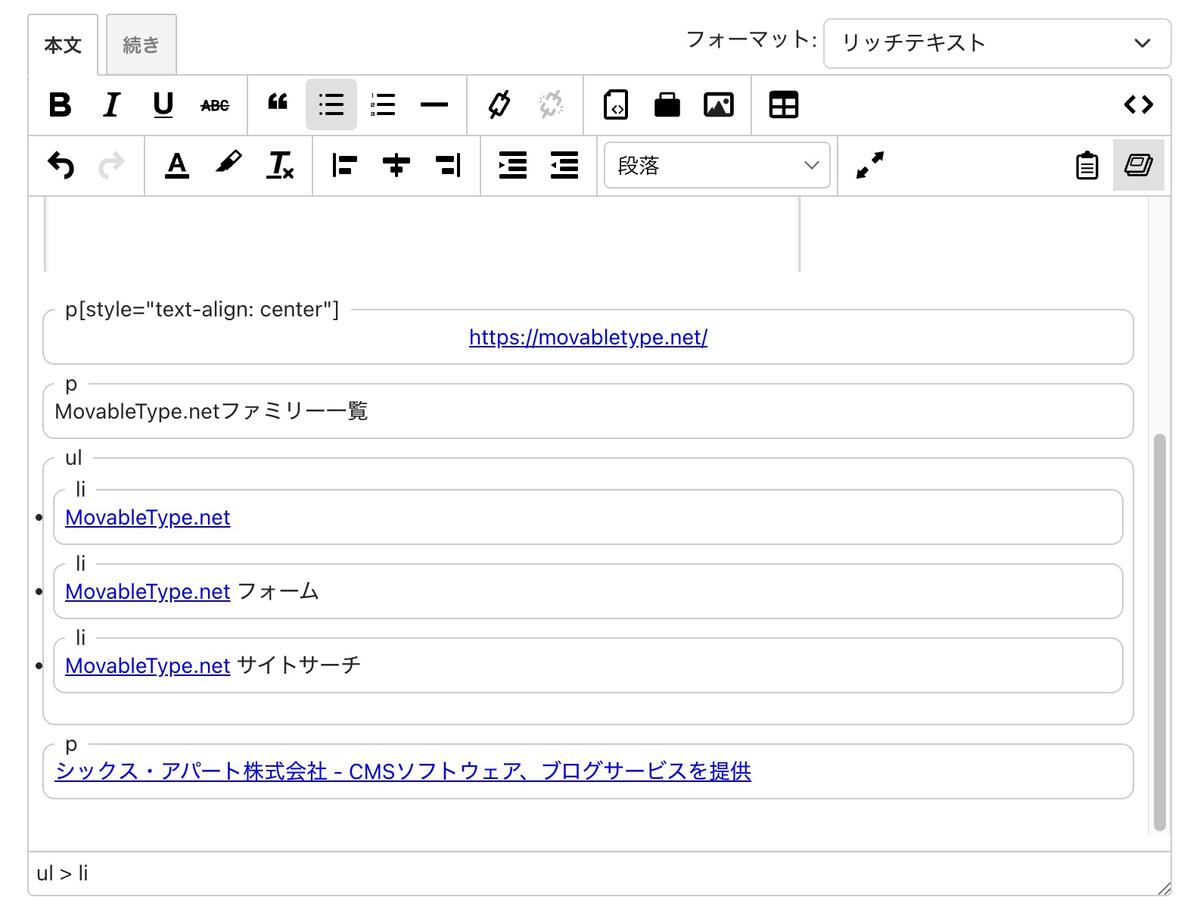Insert a table
Screen dimensions: 1200x922
click(x=783, y=105)
